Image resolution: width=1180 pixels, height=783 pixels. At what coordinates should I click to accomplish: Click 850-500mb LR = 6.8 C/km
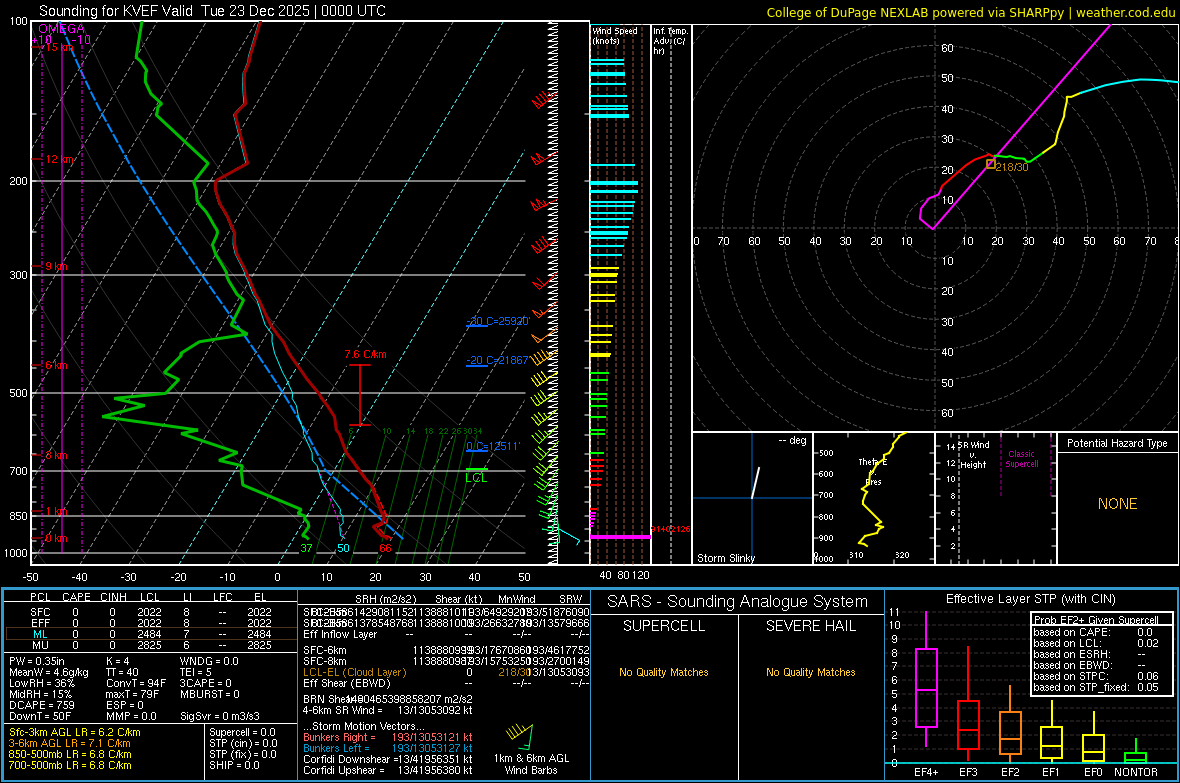(x=70, y=754)
